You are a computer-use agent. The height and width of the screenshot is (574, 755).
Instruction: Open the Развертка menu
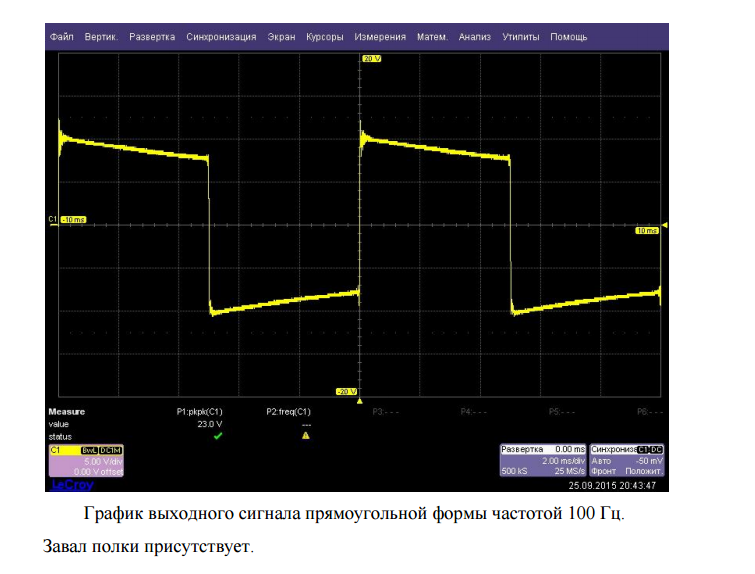pyautogui.click(x=152, y=37)
